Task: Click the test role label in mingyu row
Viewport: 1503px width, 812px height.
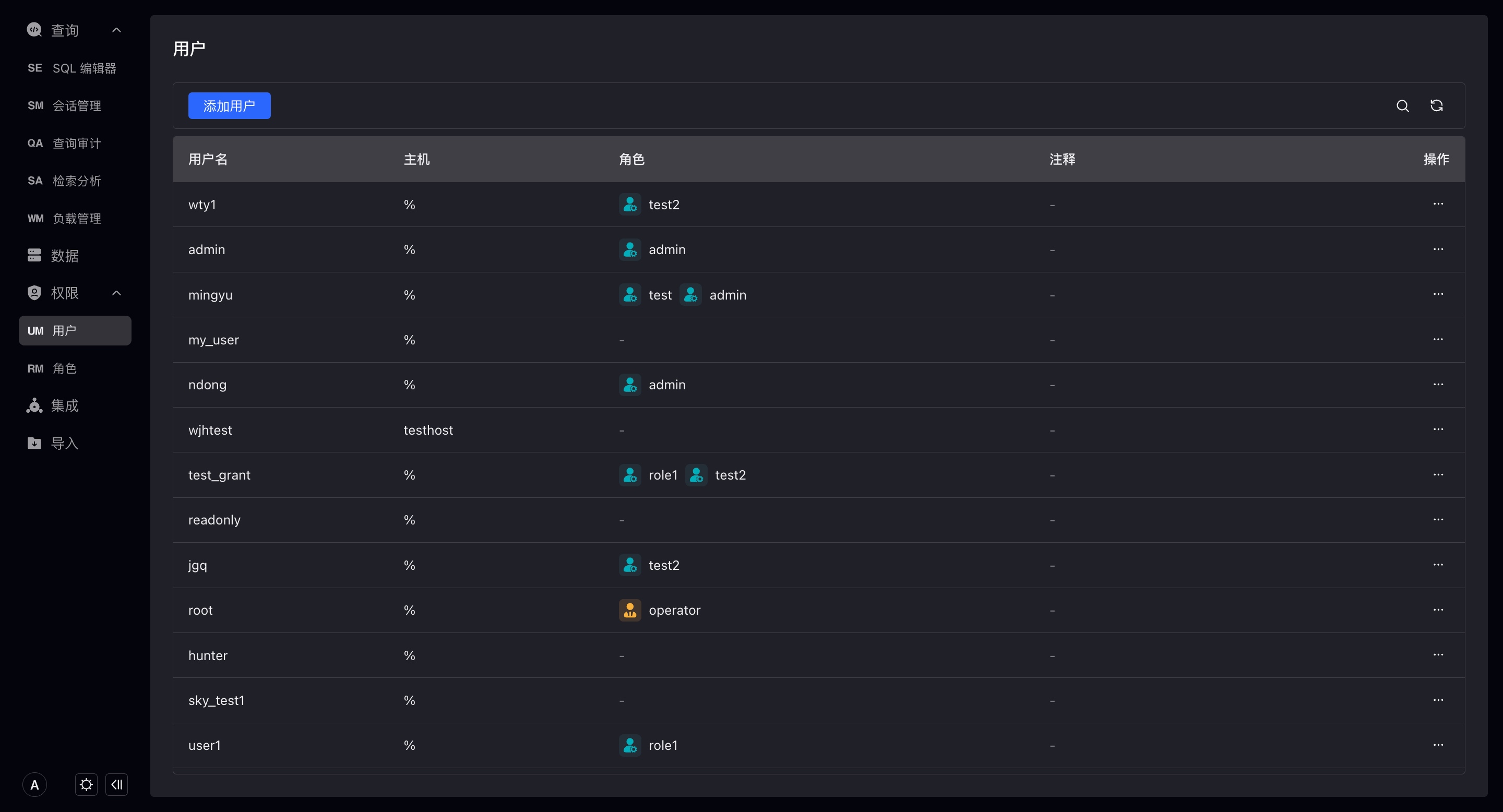Action: pos(660,295)
